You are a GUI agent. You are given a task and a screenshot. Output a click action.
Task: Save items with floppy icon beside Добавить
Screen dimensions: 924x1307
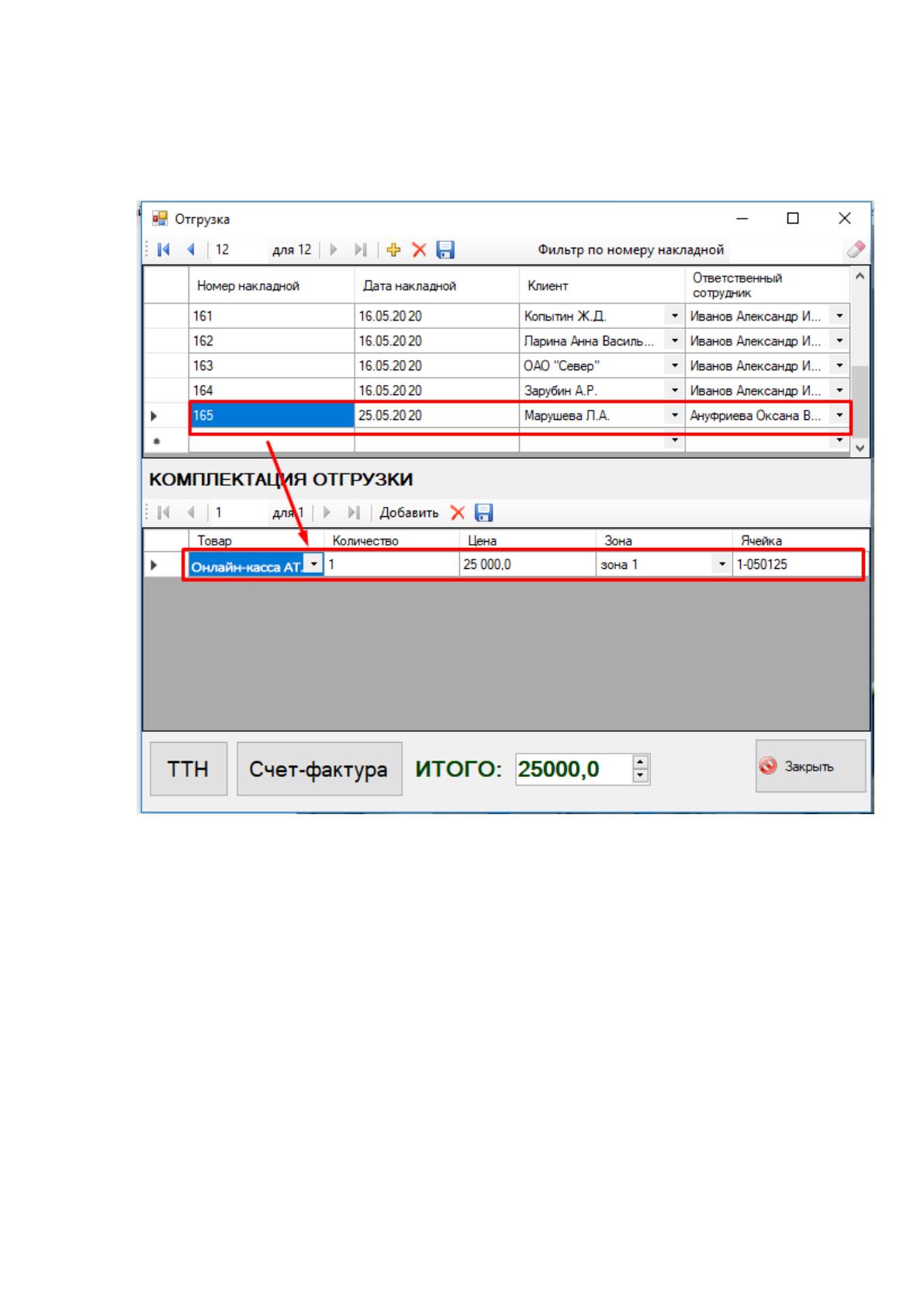pos(484,512)
